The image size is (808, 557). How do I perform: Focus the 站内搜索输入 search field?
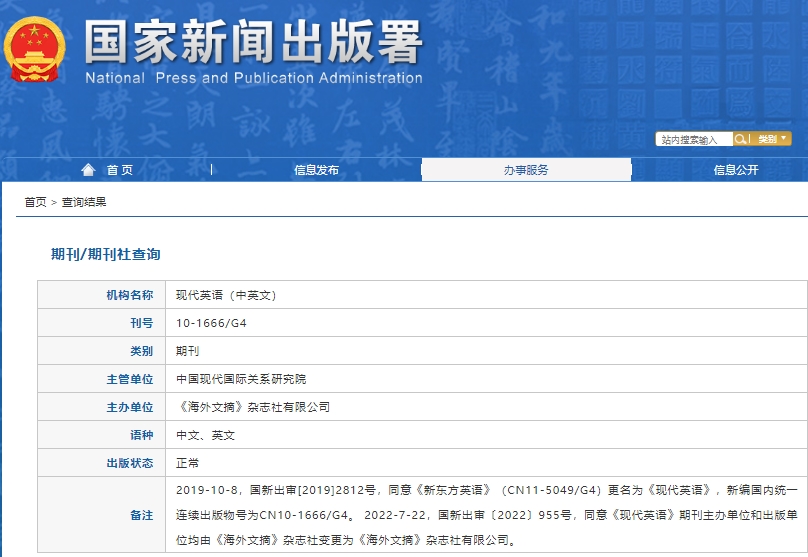(x=694, y=140)
